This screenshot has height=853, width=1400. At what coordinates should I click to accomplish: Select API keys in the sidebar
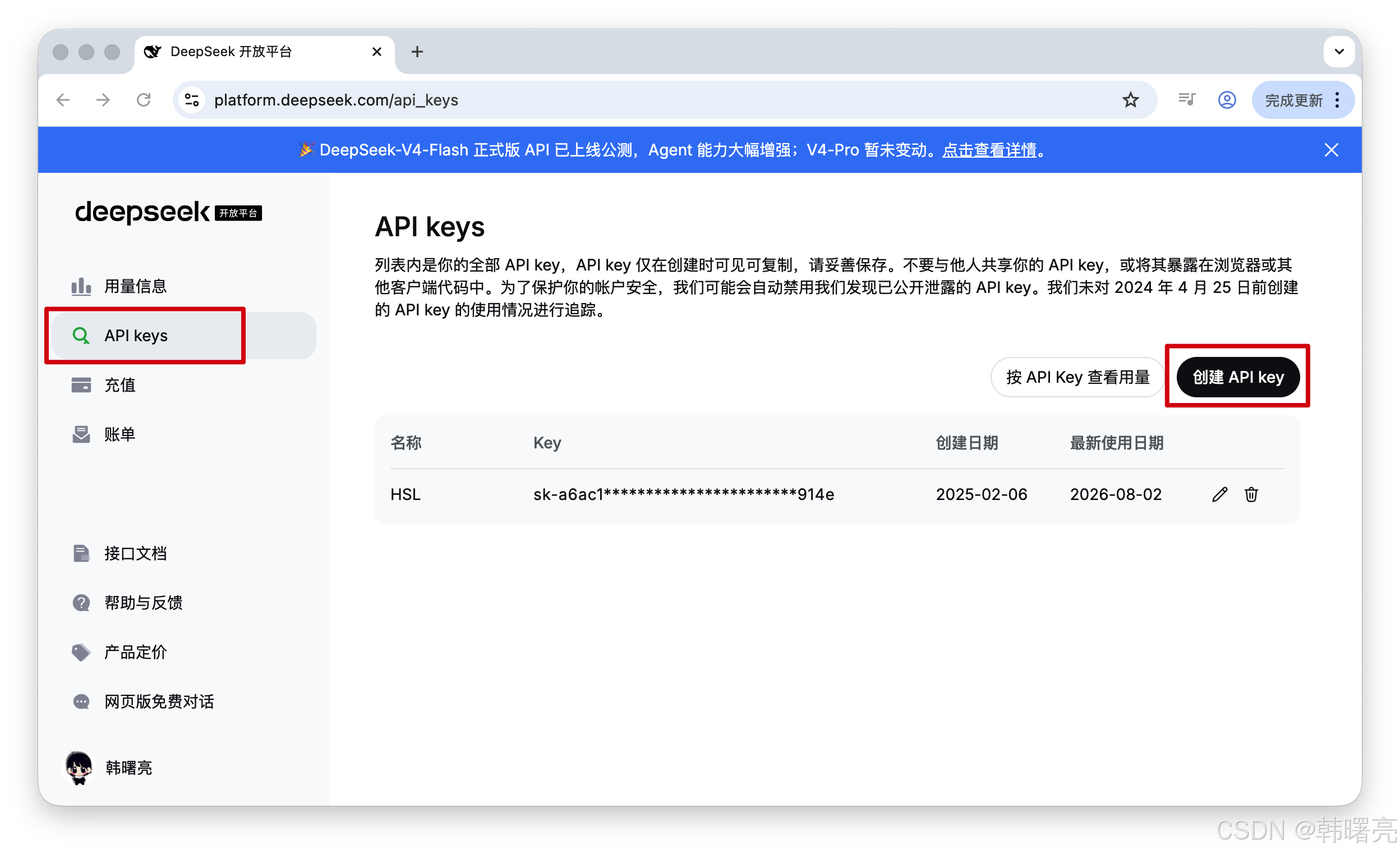pos(183,335)
